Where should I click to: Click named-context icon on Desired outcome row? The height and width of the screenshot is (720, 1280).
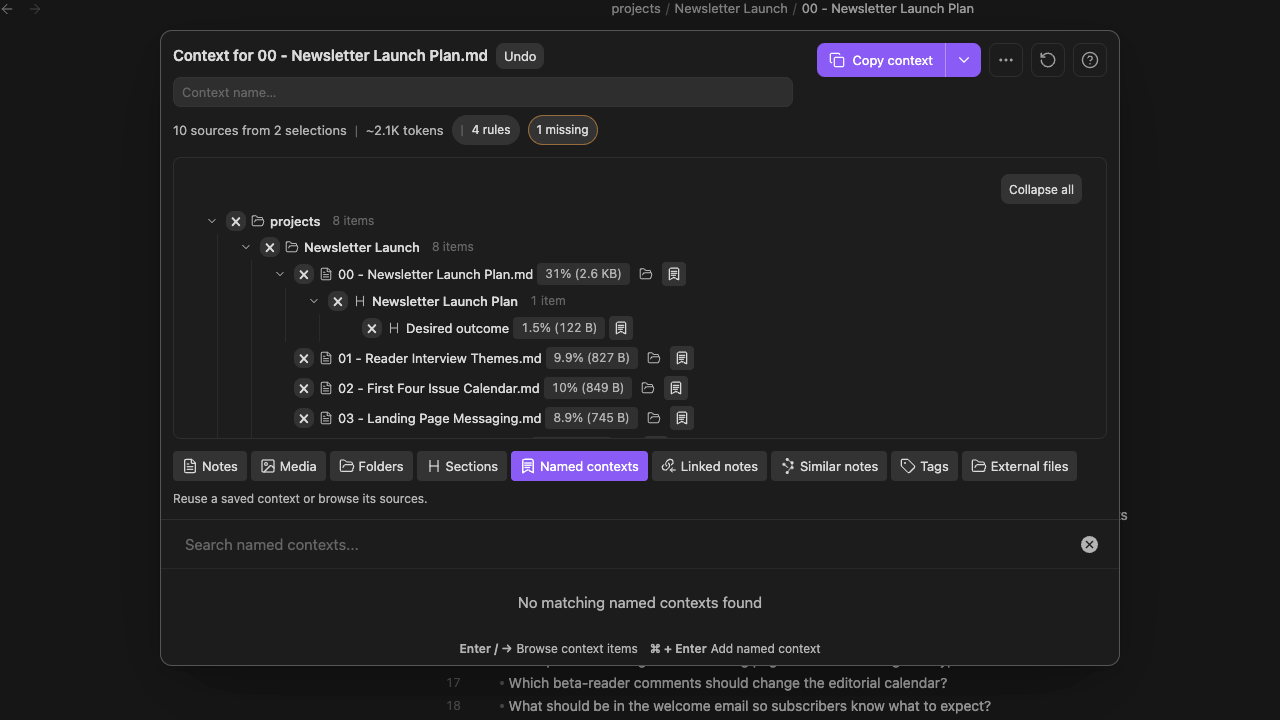(x=621, y=328)
